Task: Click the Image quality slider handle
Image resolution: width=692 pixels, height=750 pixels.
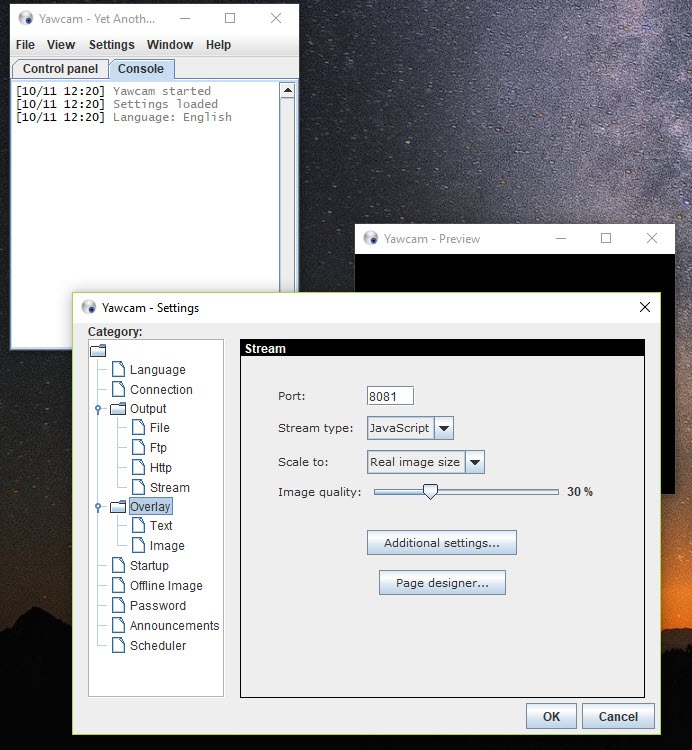Action: [430, 491]
